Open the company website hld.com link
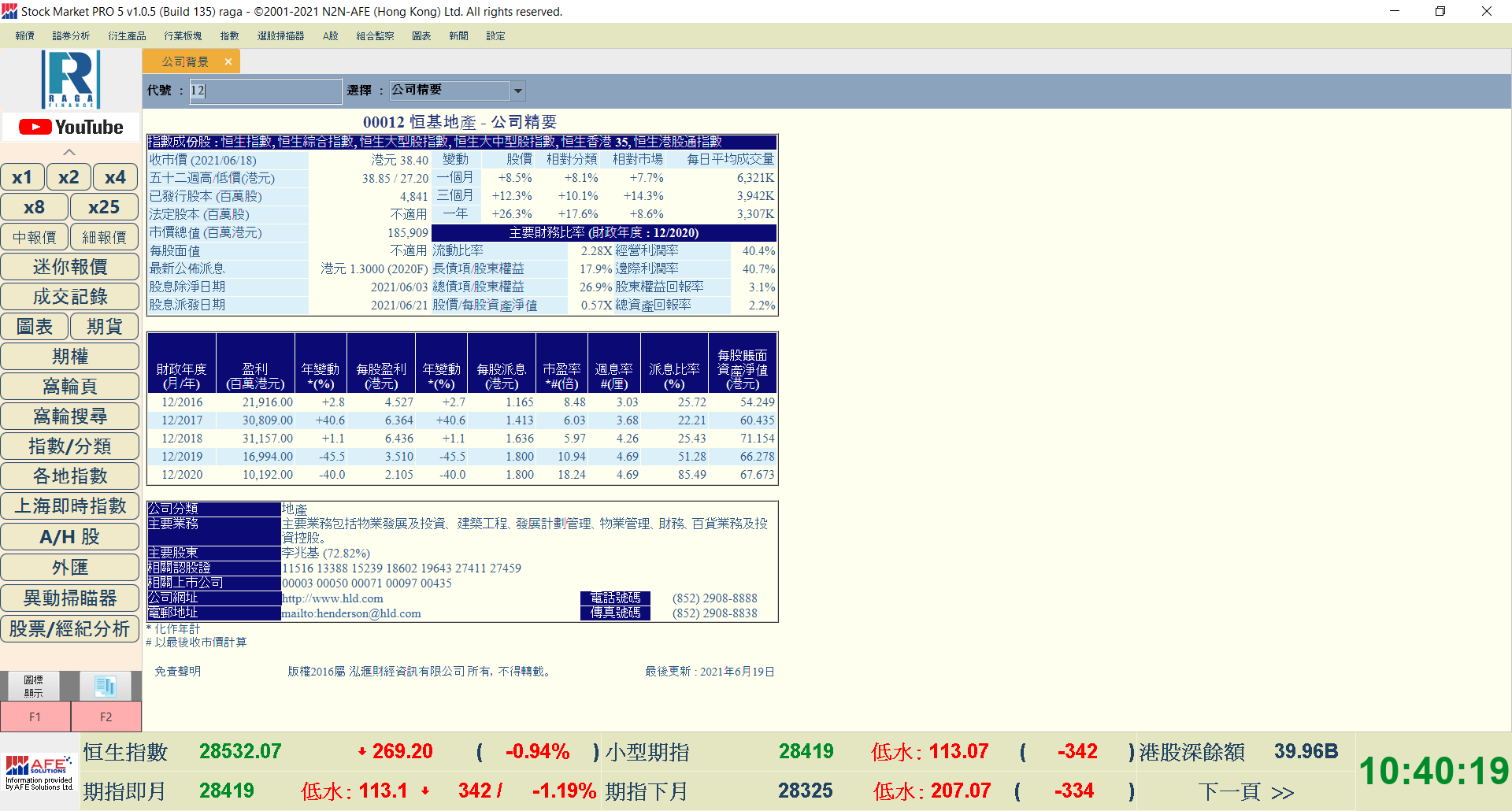This screenshot has width=1512, height=811. pos(332,598)
